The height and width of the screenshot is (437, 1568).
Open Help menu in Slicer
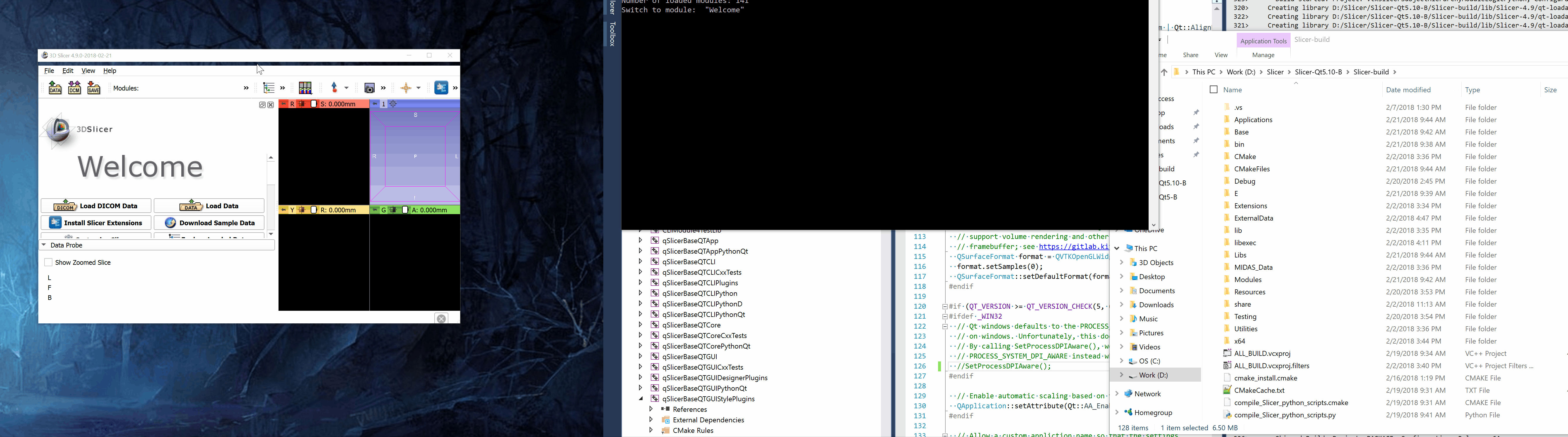(110, 71)
